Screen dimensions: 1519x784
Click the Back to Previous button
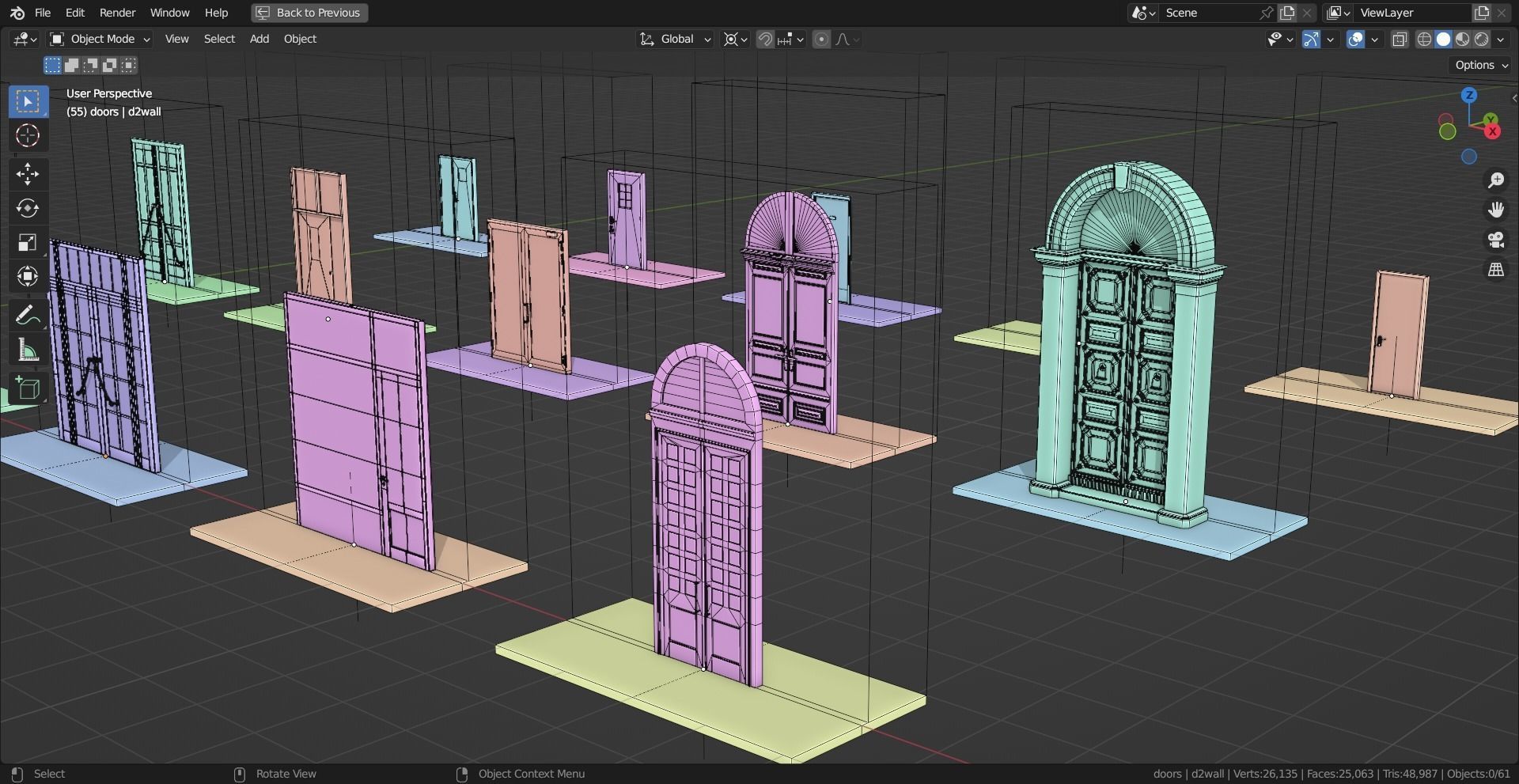click(x=309, y=13)
